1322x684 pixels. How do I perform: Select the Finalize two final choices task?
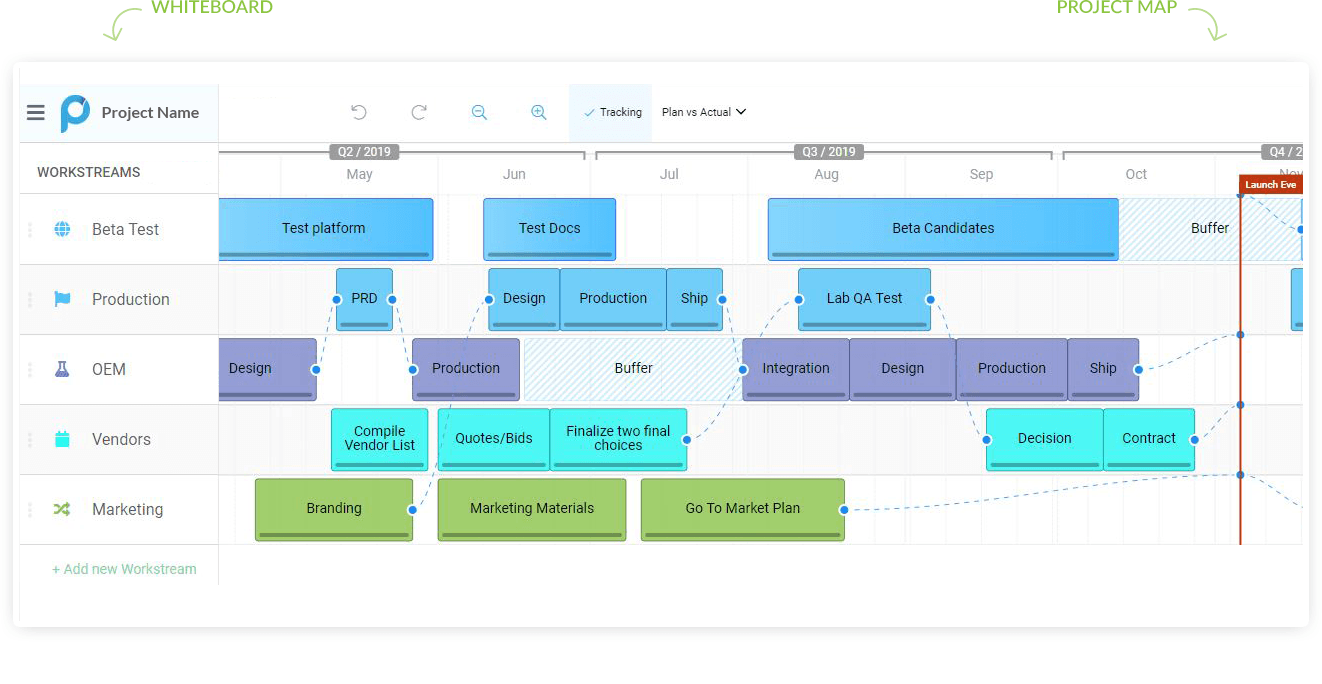[x=618, y=439]
